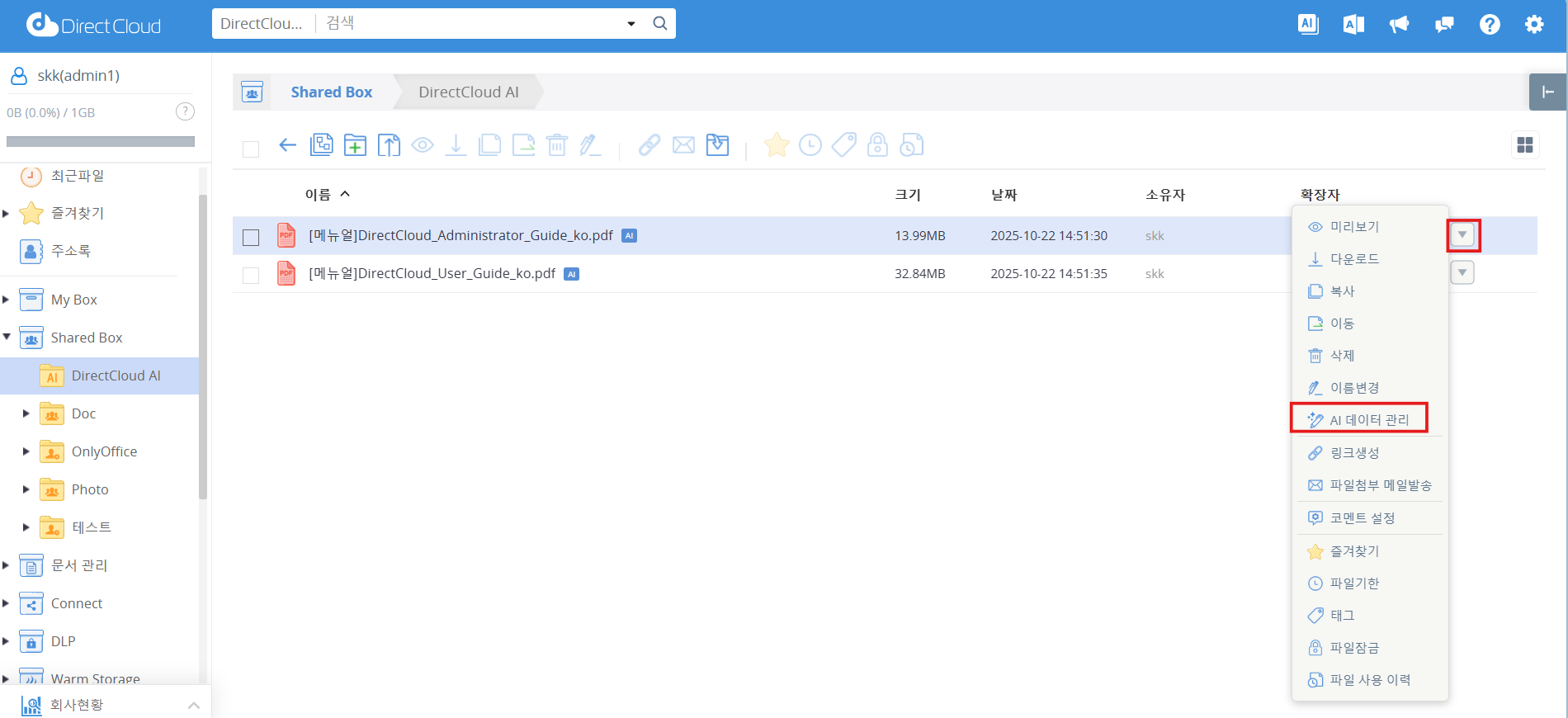Go to Shared Box breadcrumb
The width and height of the screenshot is (1568, 718).
click(x=331, y=92)
